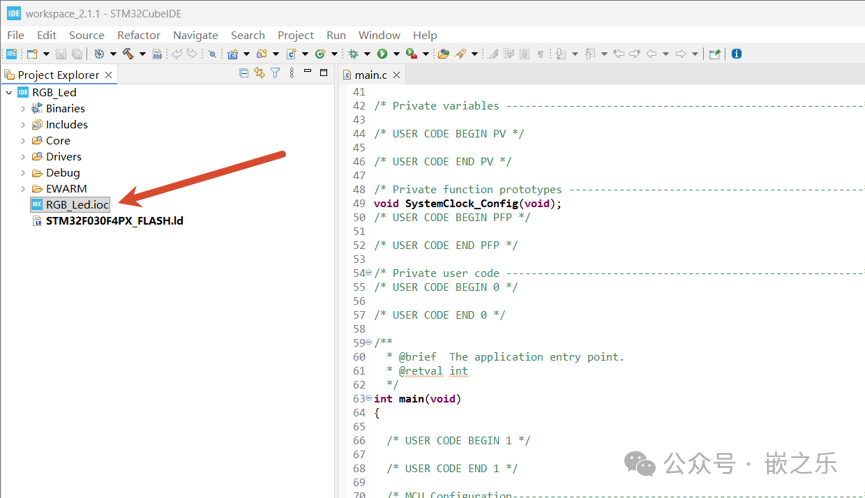
Task: Click SystemClock_Config on line 49
Action: (461, 204)
